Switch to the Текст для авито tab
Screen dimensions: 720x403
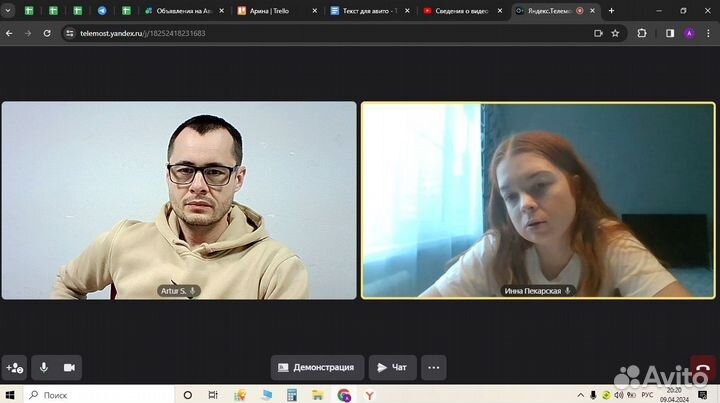[x=370, y=11]
